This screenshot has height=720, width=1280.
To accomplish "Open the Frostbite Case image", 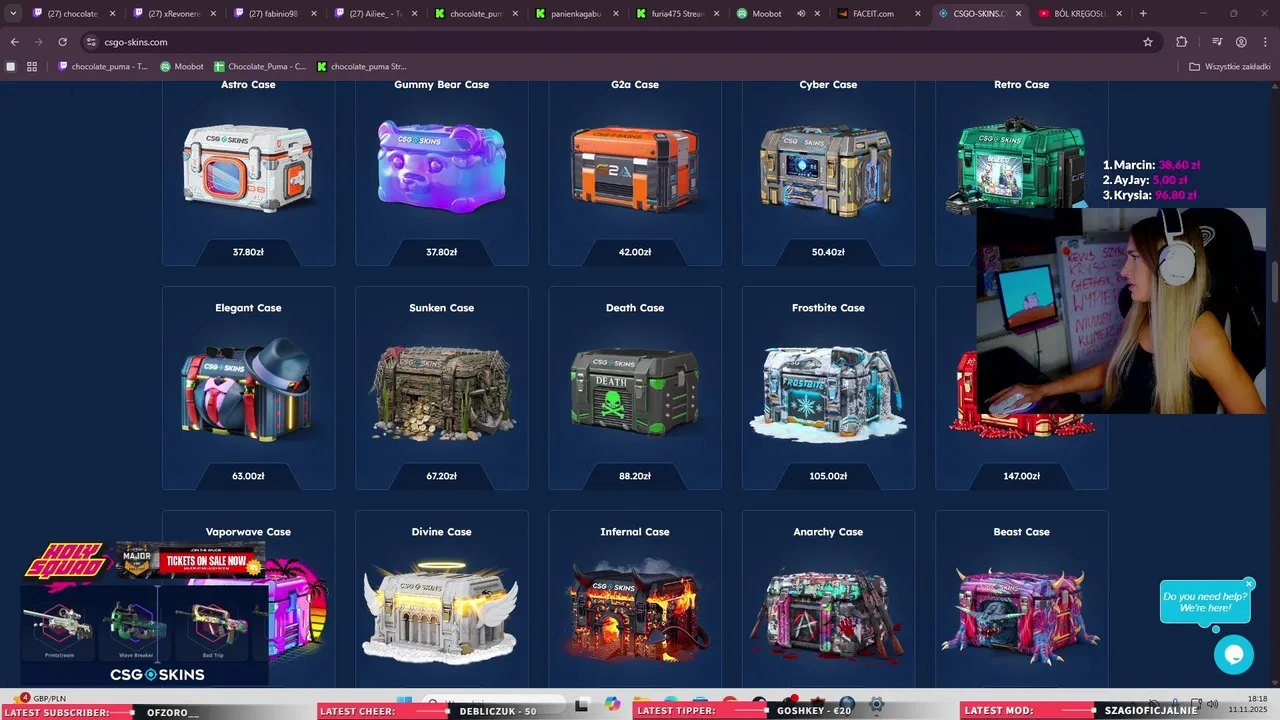I will pyautogui.click(x=828, y=392).
